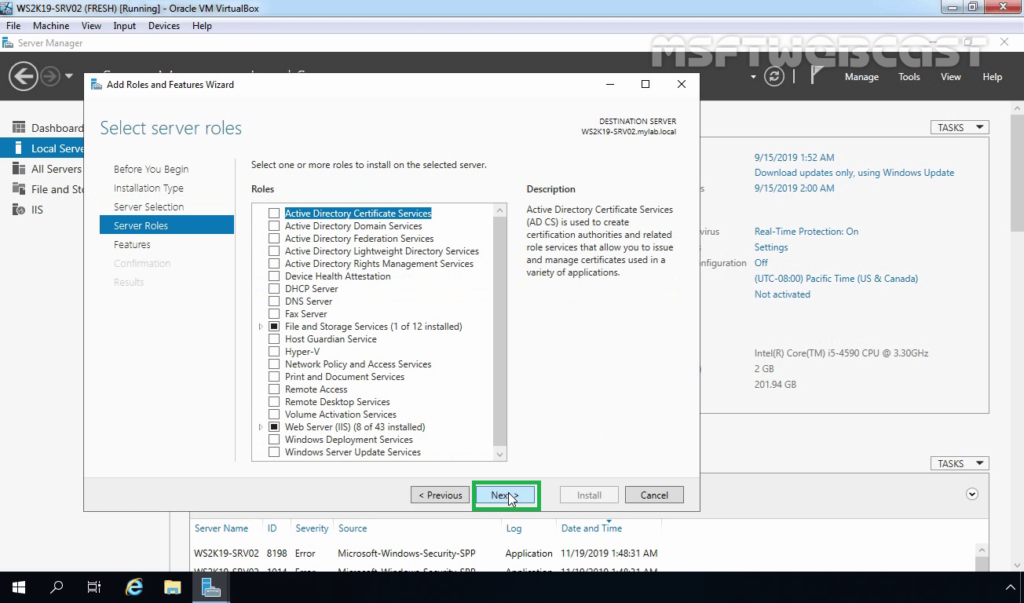This screenshot has width=1024, height=603.
Task: Open the Tools menu in Server Manager
Action: pyautogui.click(x=908, y=76)
